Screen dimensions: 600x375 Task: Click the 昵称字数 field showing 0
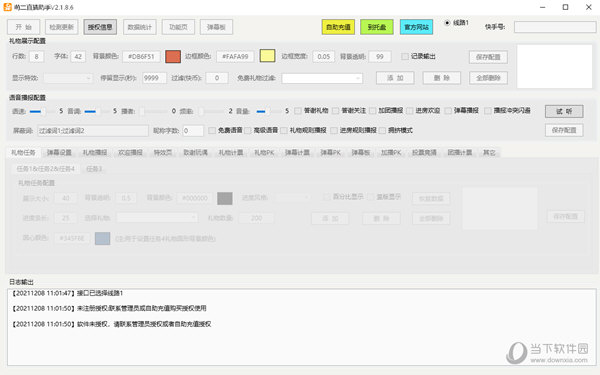(x=193, y=131)
